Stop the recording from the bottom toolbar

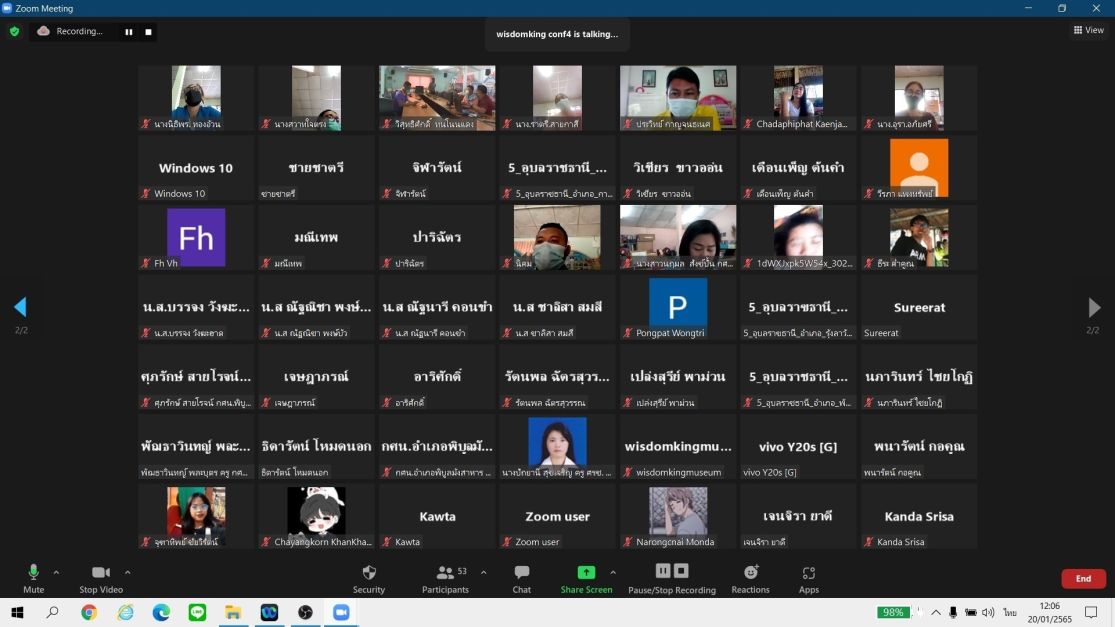pos(681,571)
